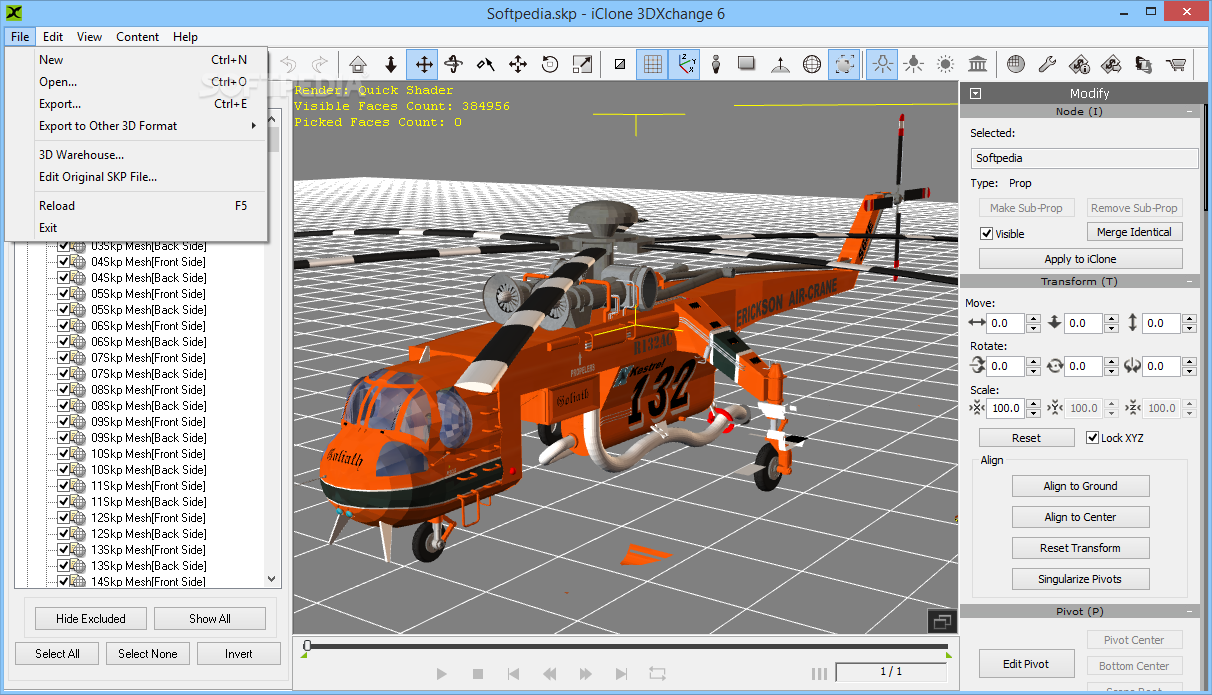1212x695 pixels.
Task: Click the Align to Ground button
Action: (1080, 486)
